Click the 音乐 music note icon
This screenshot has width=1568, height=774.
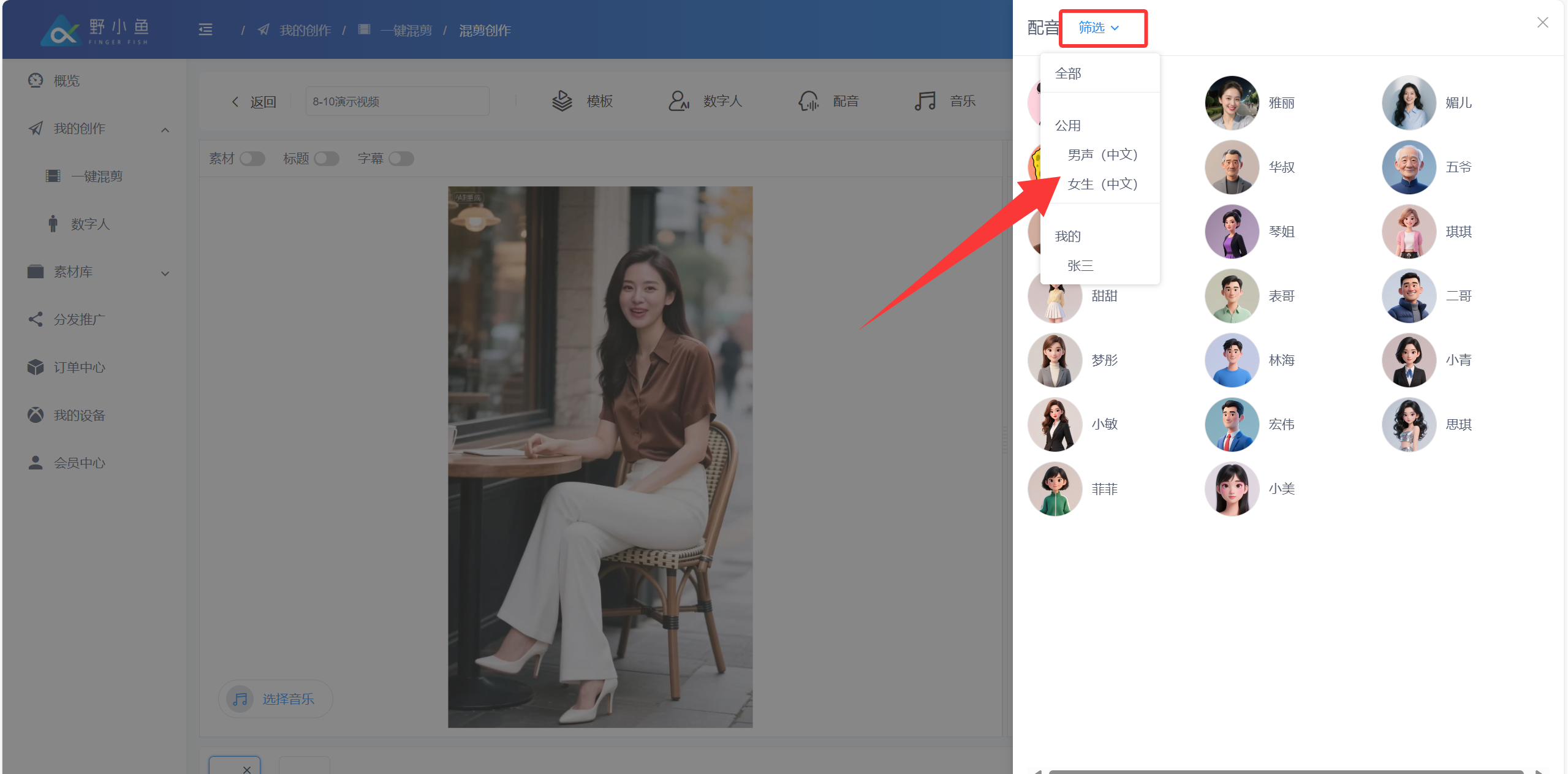(925, 101)
